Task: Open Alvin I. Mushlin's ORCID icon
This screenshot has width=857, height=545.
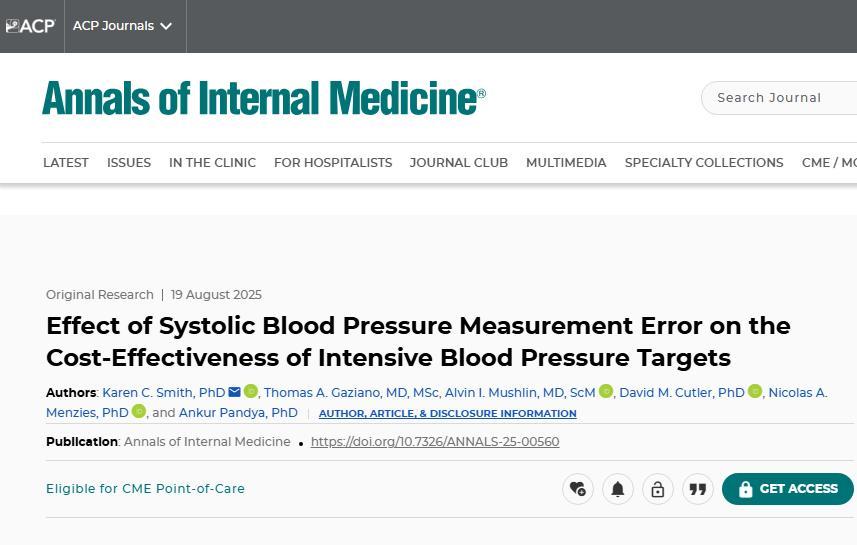Action: [x=606, y=392]
